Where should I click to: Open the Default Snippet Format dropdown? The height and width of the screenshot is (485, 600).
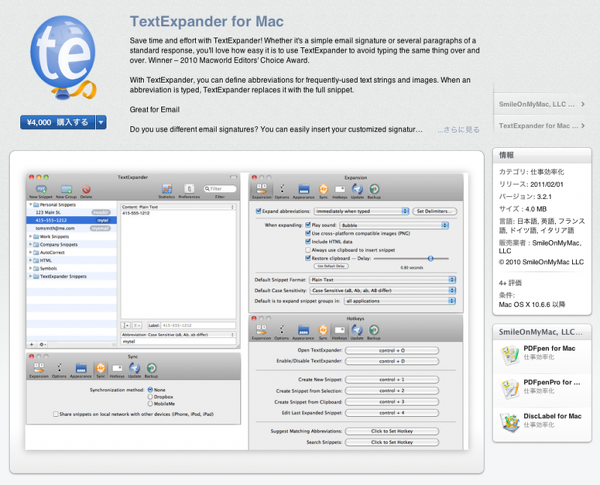tap(383, 280)
